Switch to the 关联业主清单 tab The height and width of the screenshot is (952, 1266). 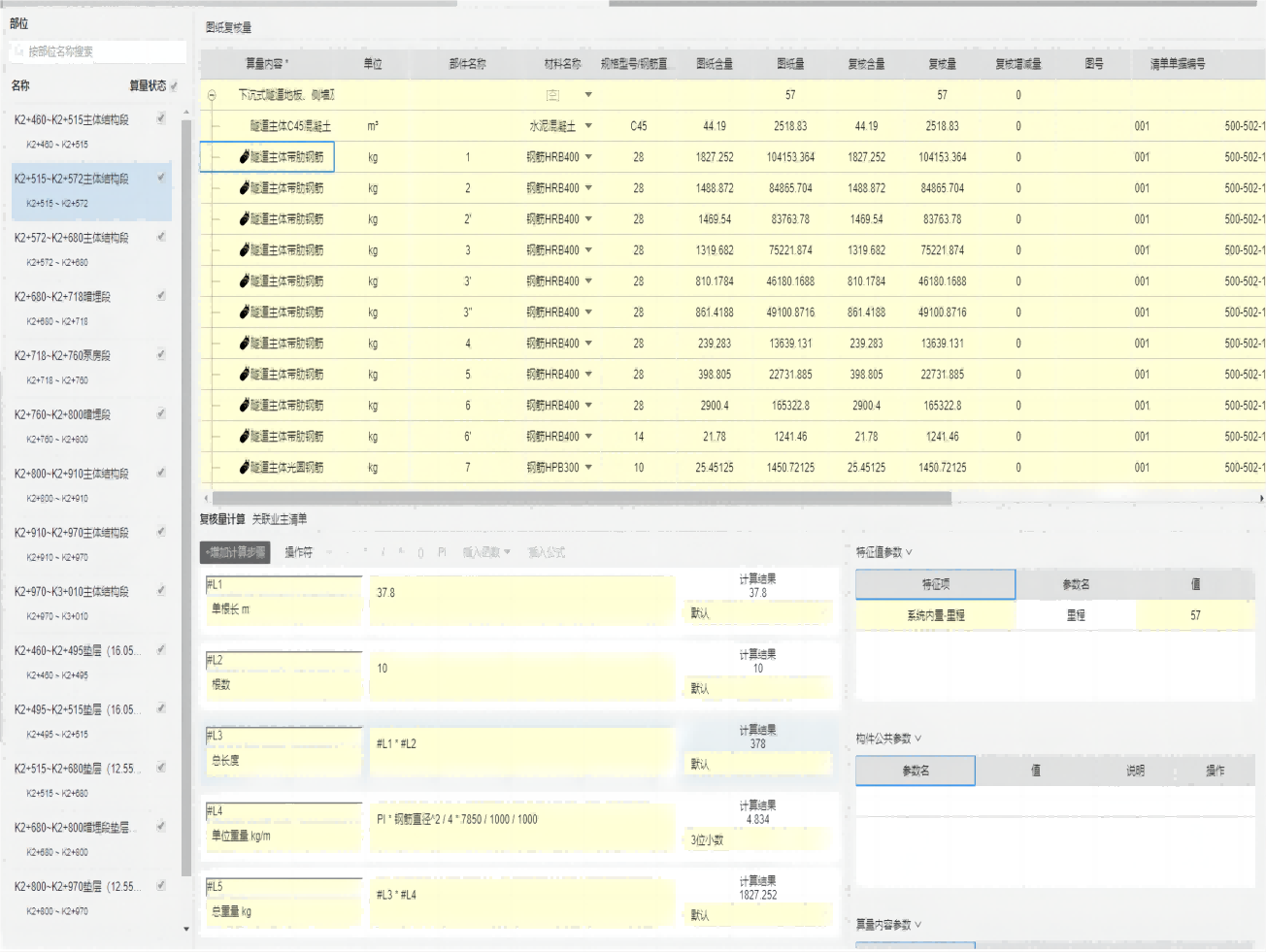click(280, 520)
